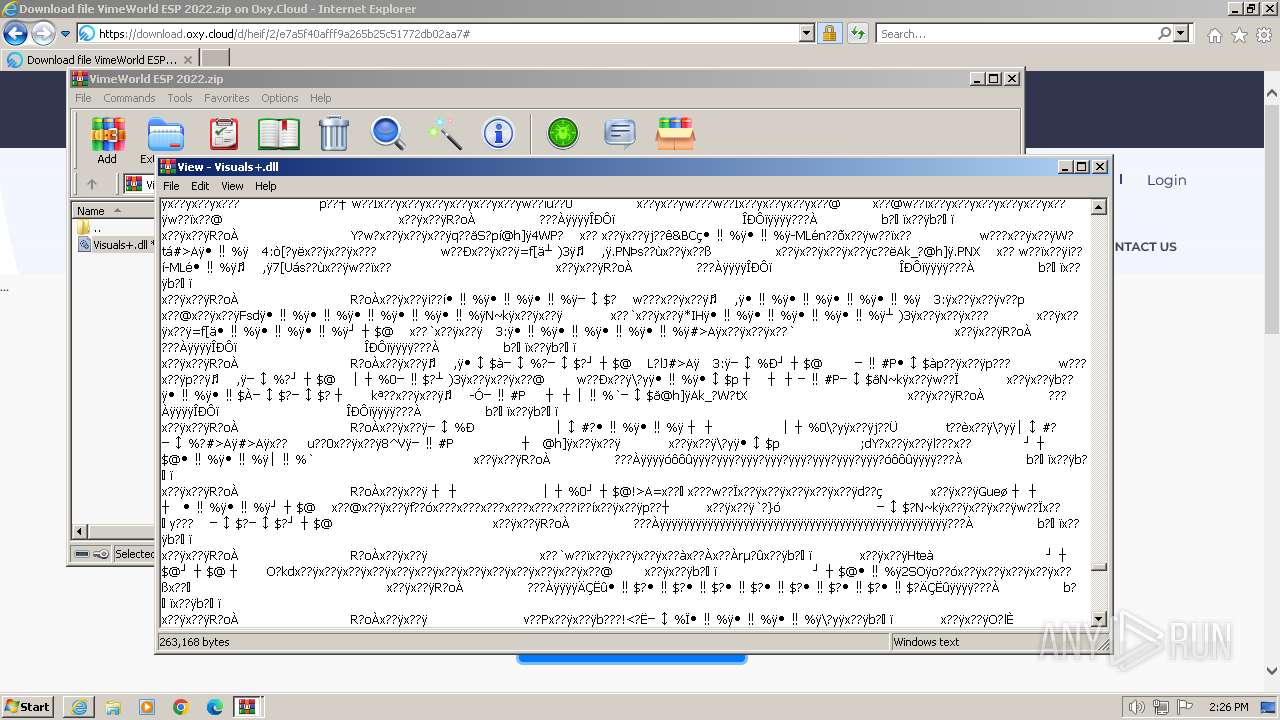Image resolution: width=1280 pixels, height=720 pixels.
Task: Open the Favorites star icon
Action: pyautogui.click(x=1239, y=35)
